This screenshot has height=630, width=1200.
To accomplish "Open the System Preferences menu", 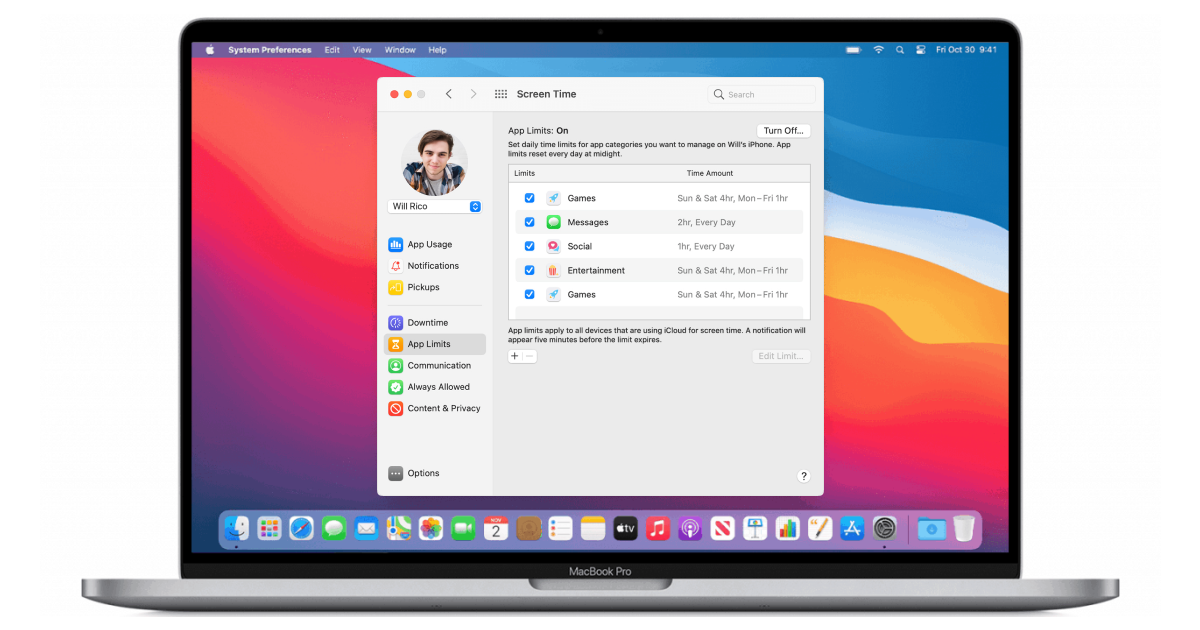I will click(269, 50).
